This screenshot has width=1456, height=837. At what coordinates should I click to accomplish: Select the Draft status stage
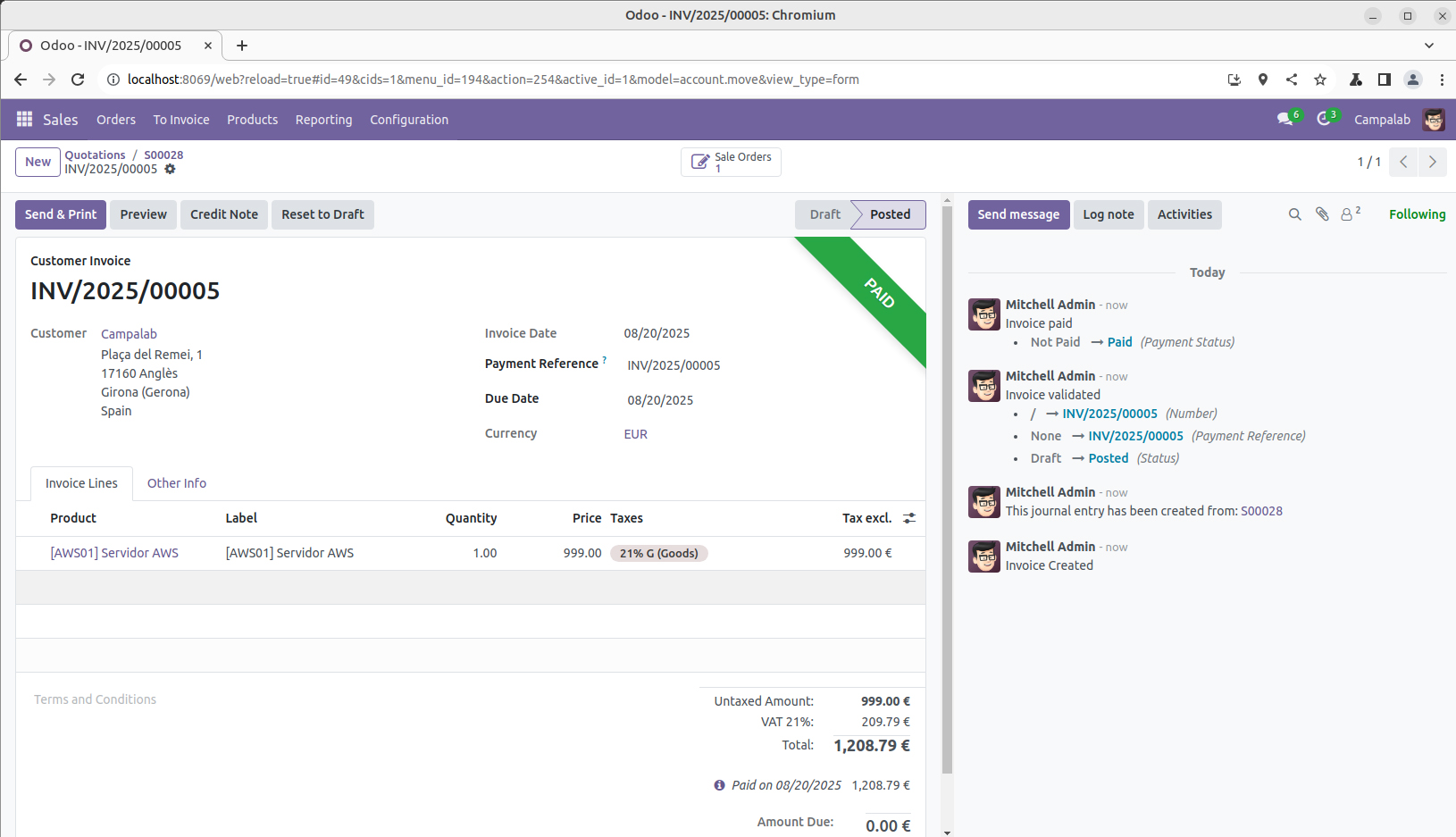click(x=824, y=214)
